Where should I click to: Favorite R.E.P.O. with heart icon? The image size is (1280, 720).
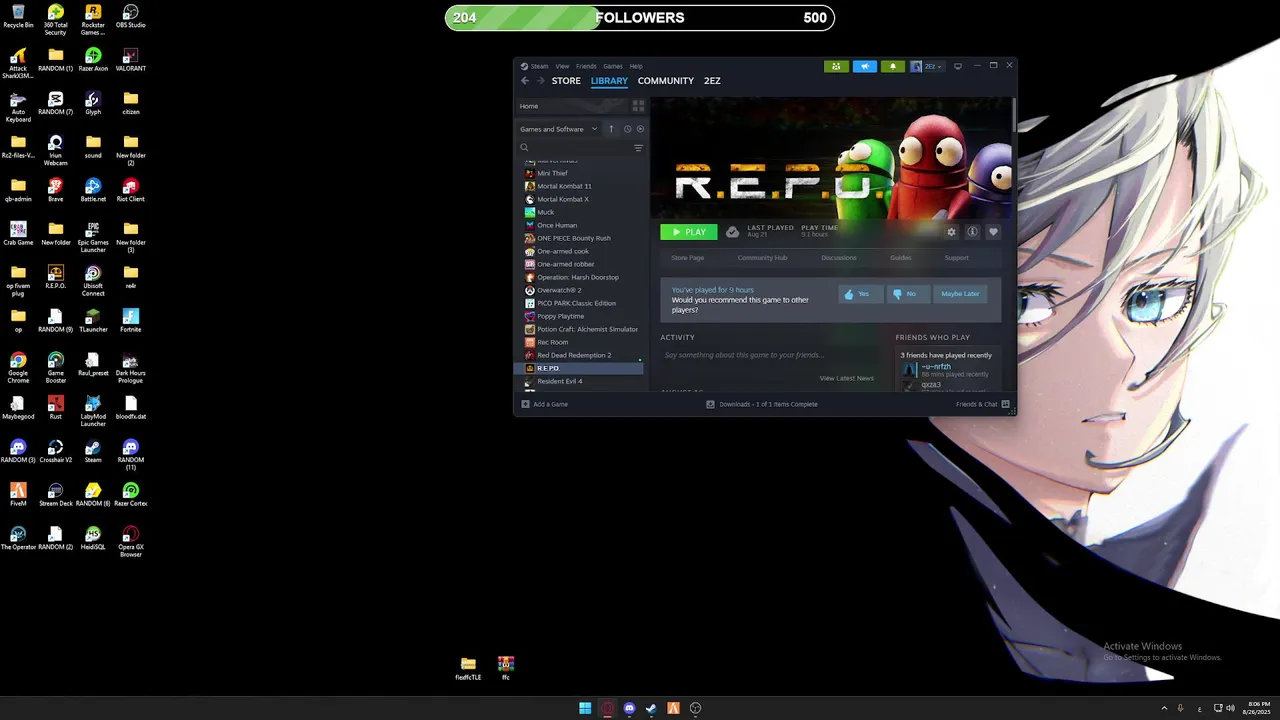(x=993, y=232)
